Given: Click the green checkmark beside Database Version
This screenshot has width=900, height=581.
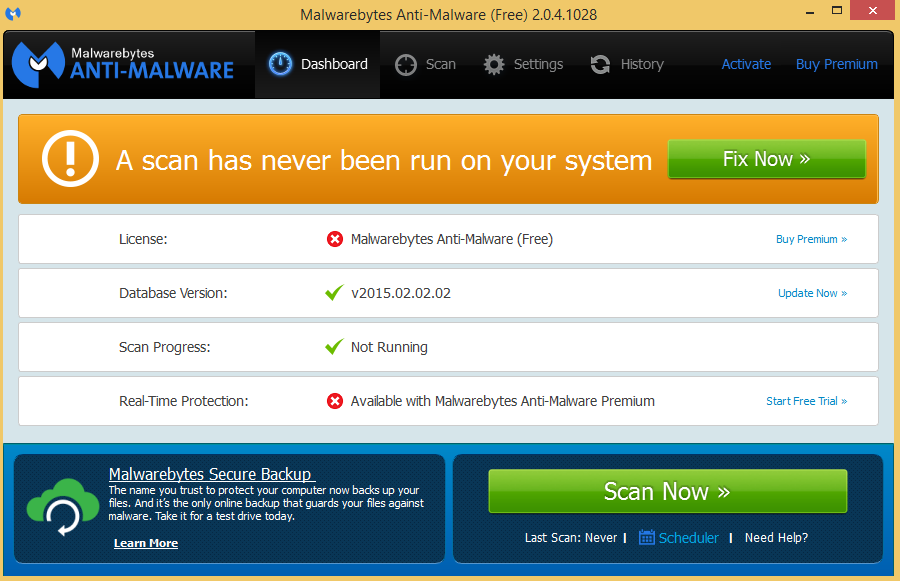Looking at the screenshot, I should tap(334, 292).
